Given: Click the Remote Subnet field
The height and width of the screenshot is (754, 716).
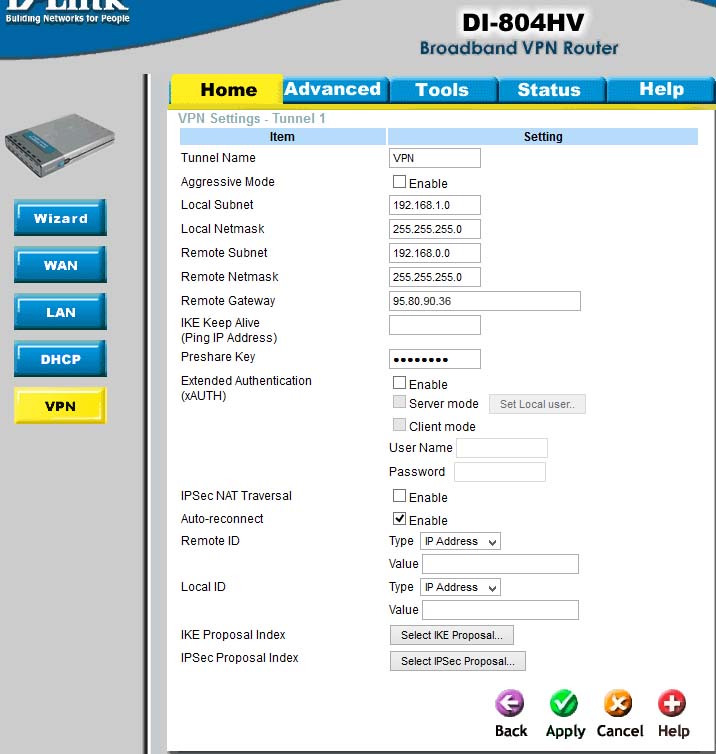Looking at the screenshot, I should point(435,253).
